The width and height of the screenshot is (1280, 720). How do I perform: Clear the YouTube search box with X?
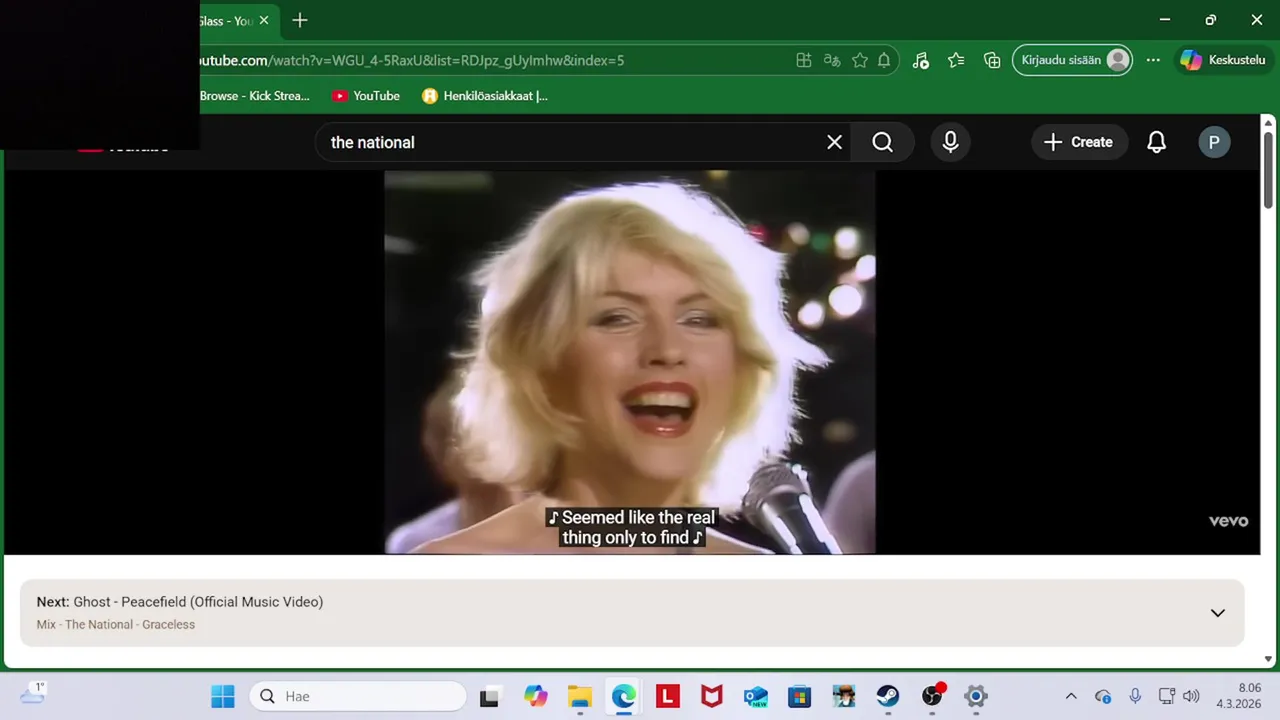click(x=834, y=142)
